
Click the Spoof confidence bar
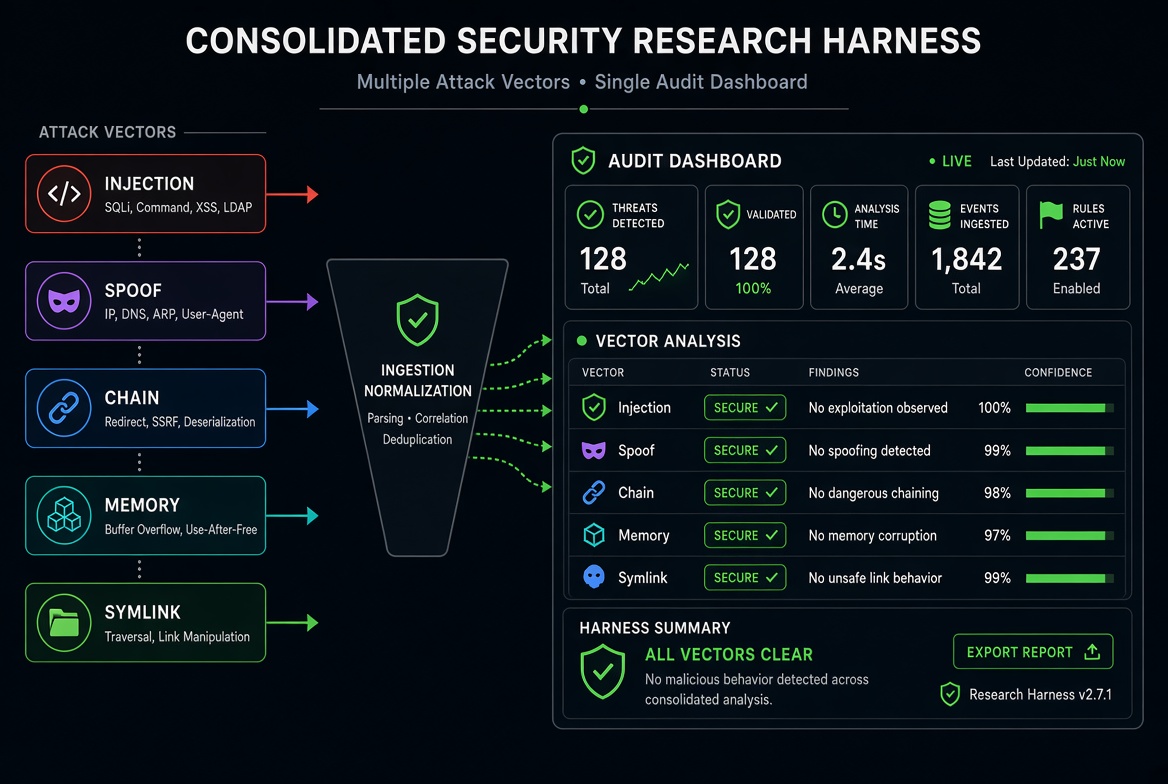point(1070,450)
